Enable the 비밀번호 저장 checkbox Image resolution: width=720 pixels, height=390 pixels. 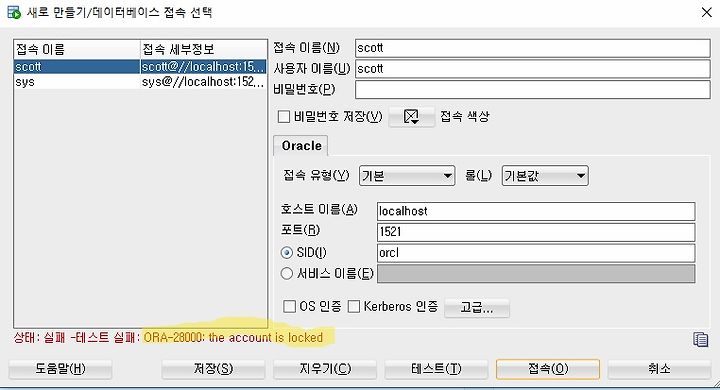[284, 117]
